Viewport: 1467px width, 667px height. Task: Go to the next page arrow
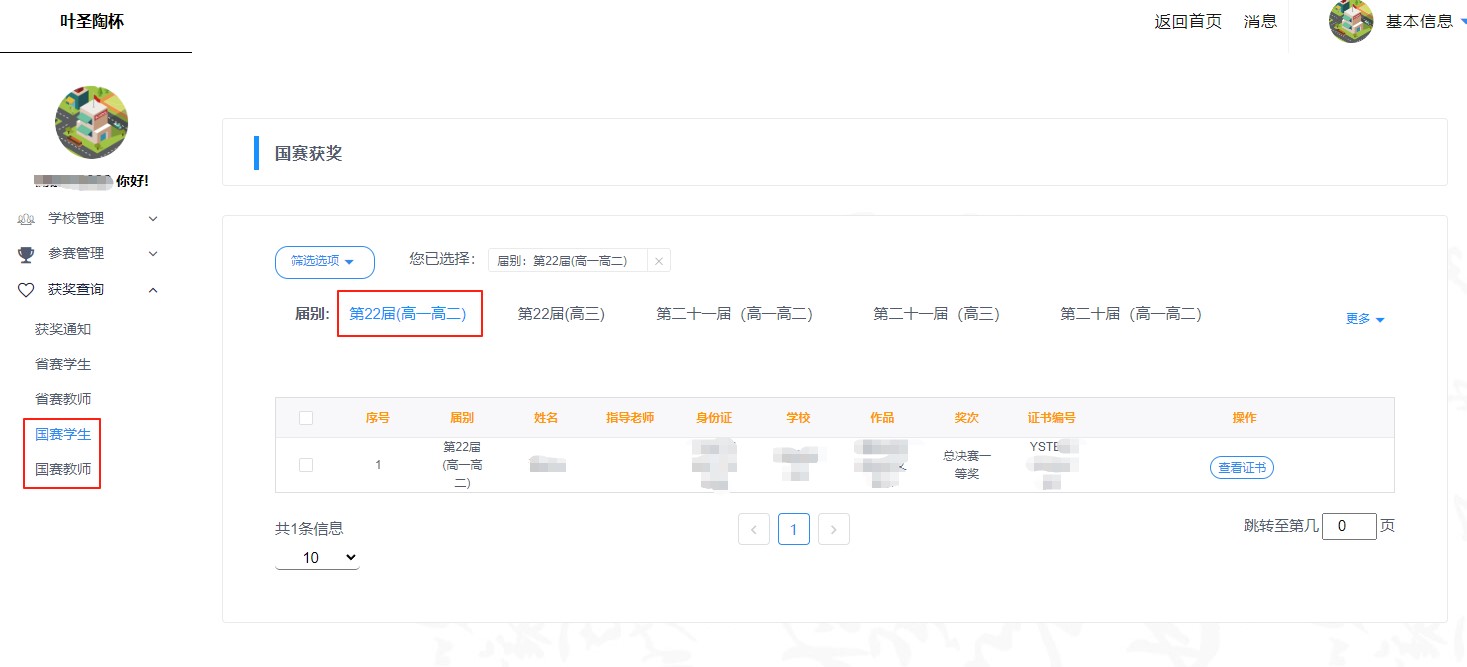[833, 529]
